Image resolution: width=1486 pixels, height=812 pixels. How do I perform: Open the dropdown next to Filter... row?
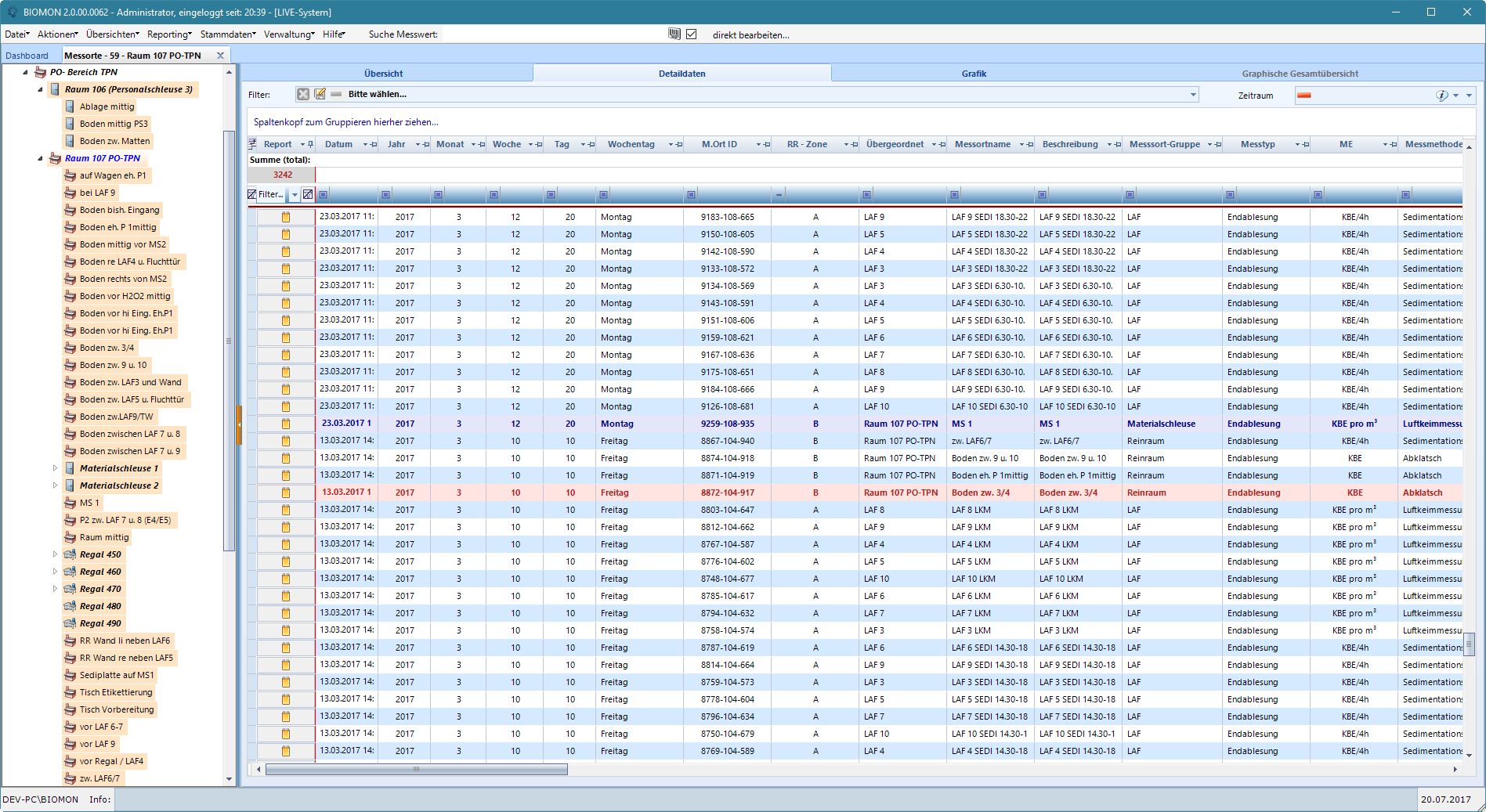pos(295,194)
